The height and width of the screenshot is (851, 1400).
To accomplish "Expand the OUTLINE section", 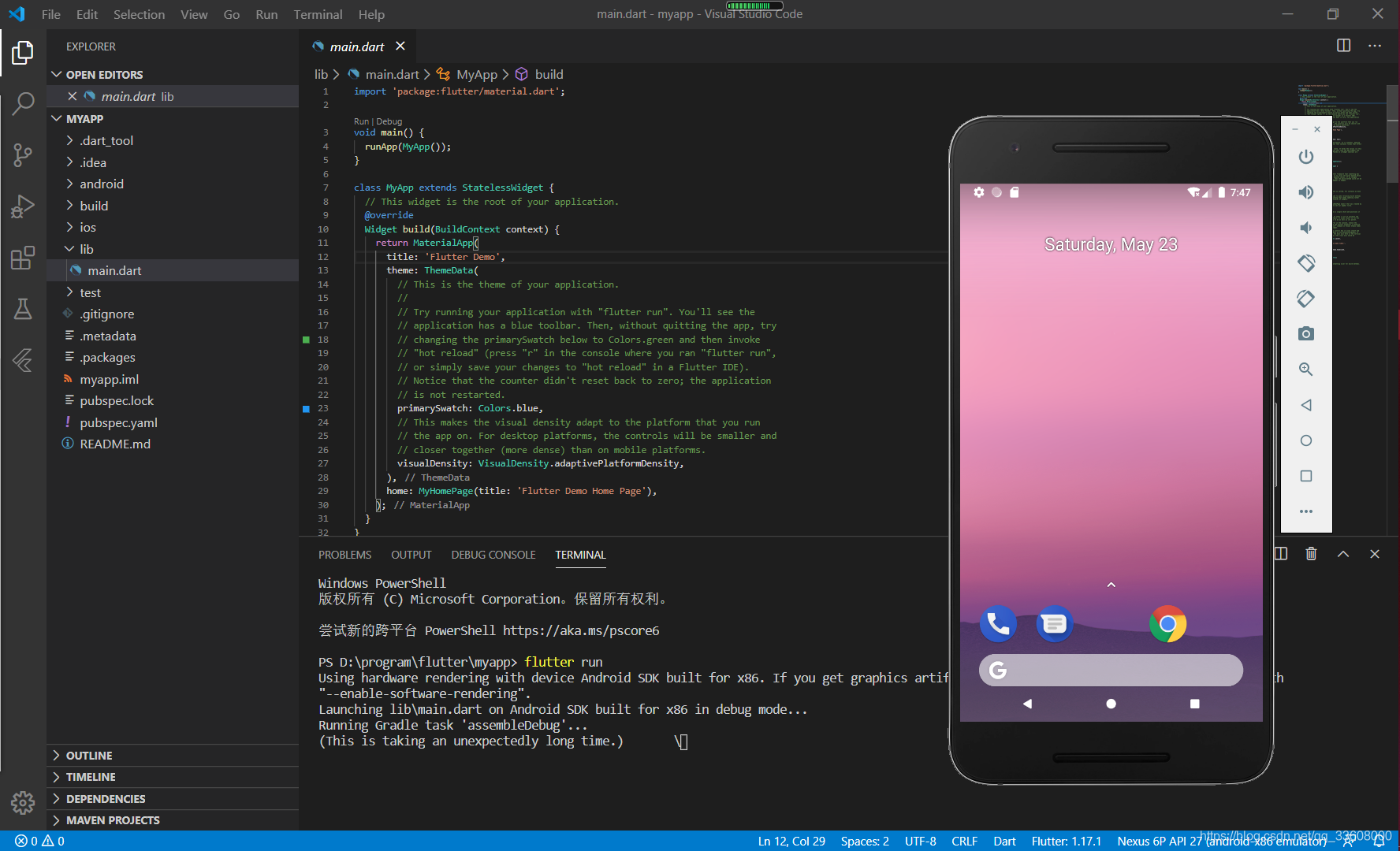I will tap(173, 756).
